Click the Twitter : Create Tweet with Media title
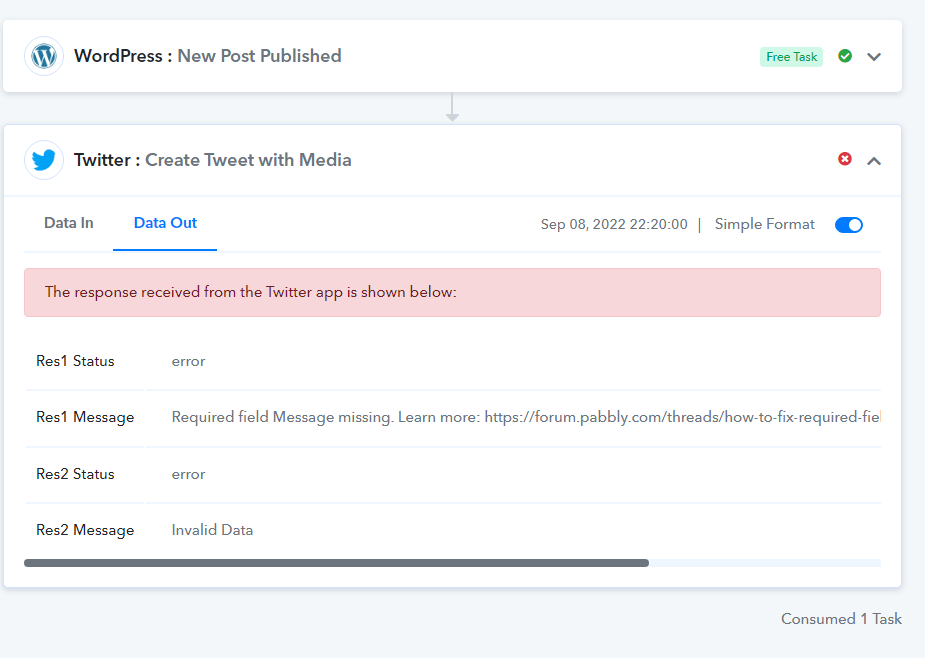Screen dimensions: 925x658 [212, 160]
